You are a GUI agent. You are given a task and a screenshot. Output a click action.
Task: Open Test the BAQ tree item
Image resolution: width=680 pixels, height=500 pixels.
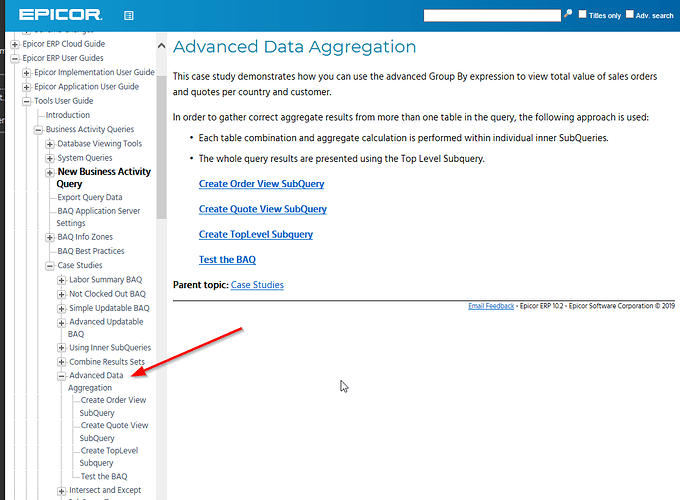point(104,477)
